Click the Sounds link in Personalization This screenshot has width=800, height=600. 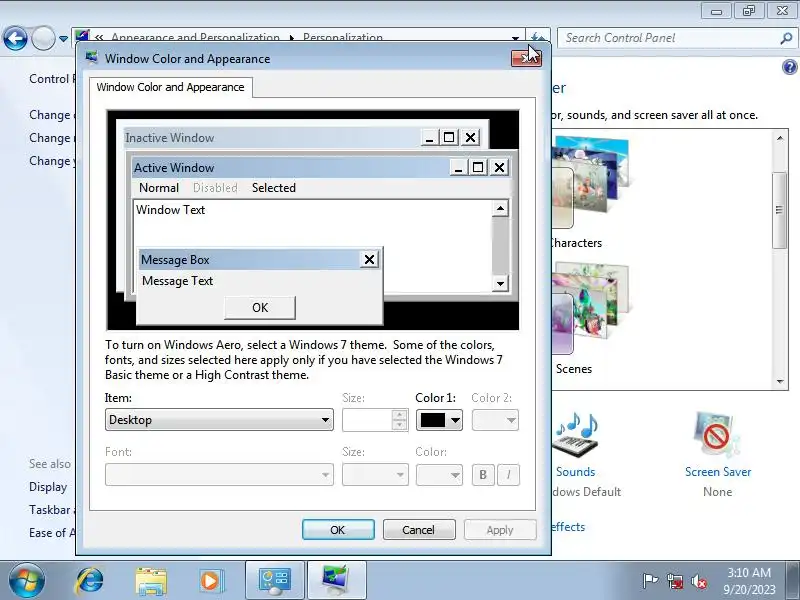(576, 472)
